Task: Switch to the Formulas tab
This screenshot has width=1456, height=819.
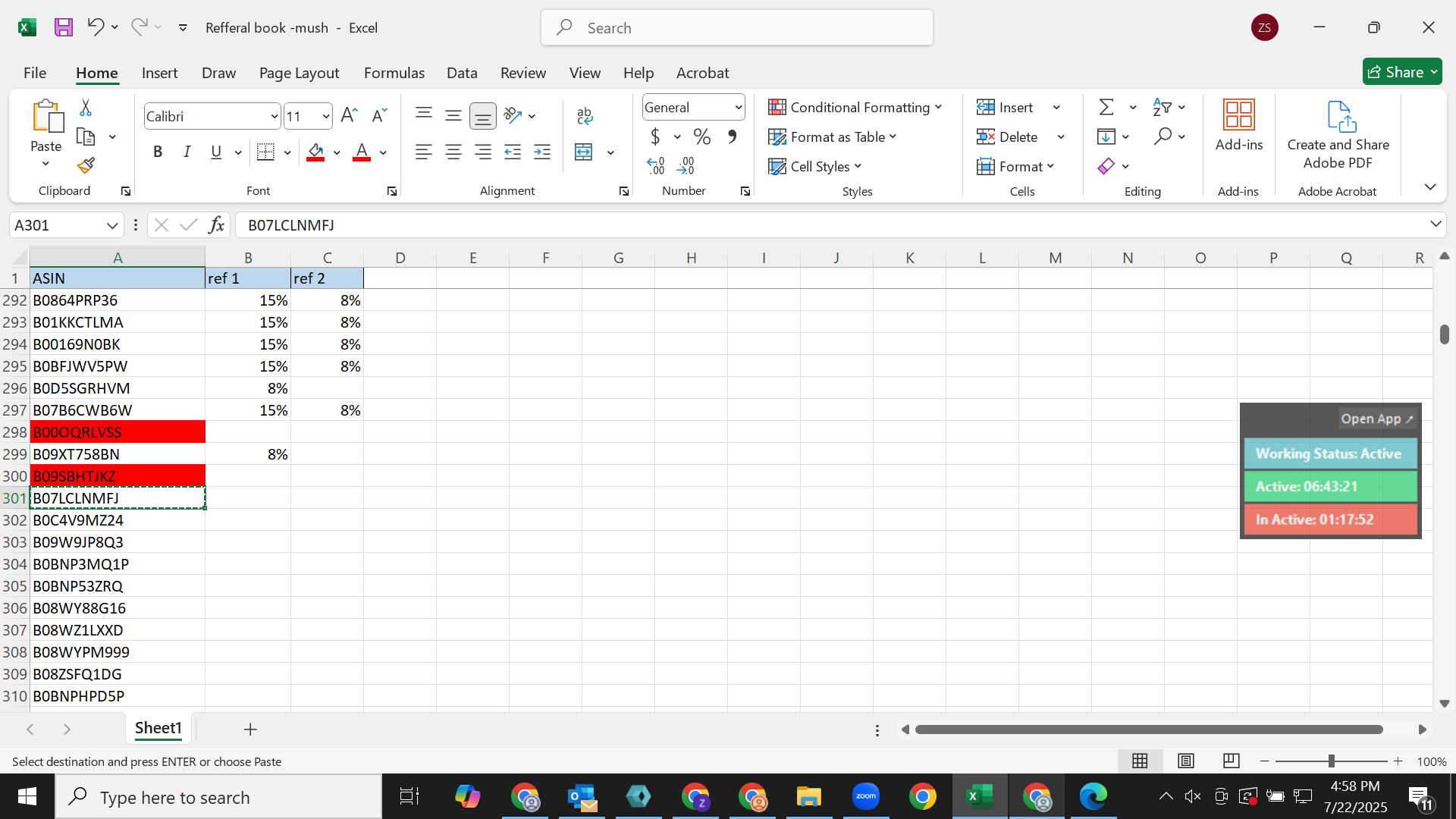Action: pos(394,73)
